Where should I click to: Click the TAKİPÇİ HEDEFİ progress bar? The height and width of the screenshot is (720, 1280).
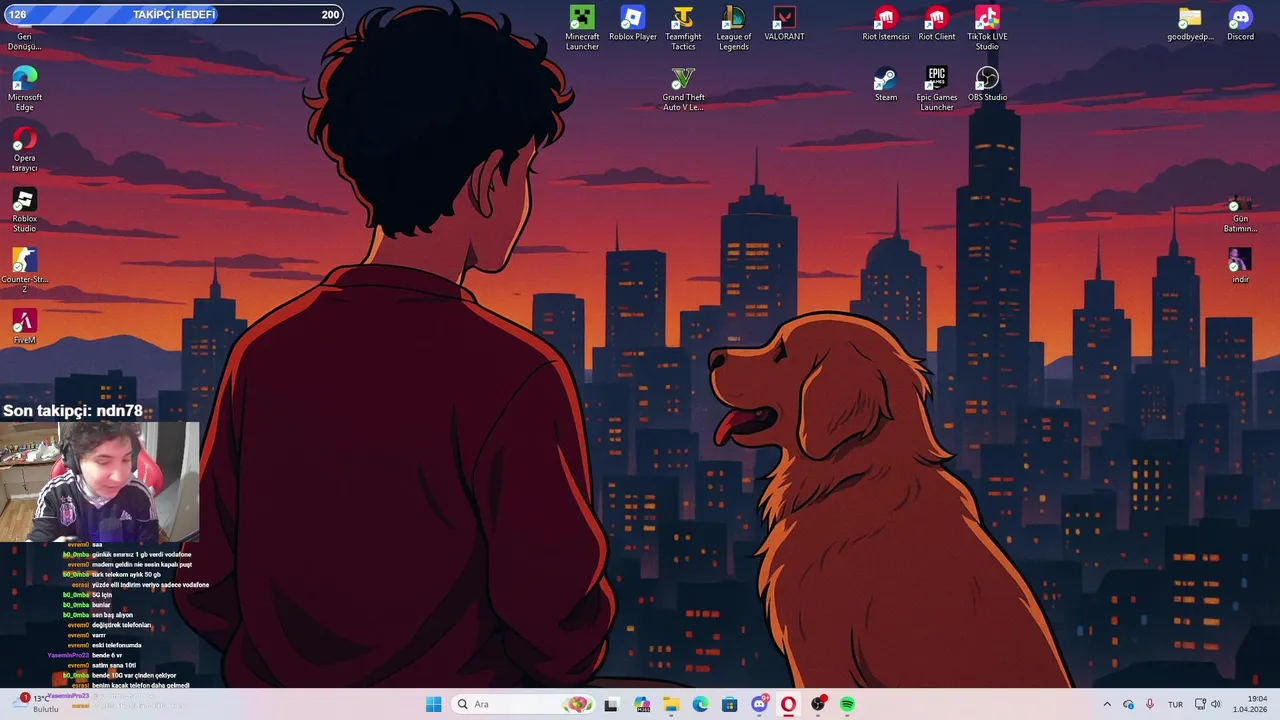[173, 14]
